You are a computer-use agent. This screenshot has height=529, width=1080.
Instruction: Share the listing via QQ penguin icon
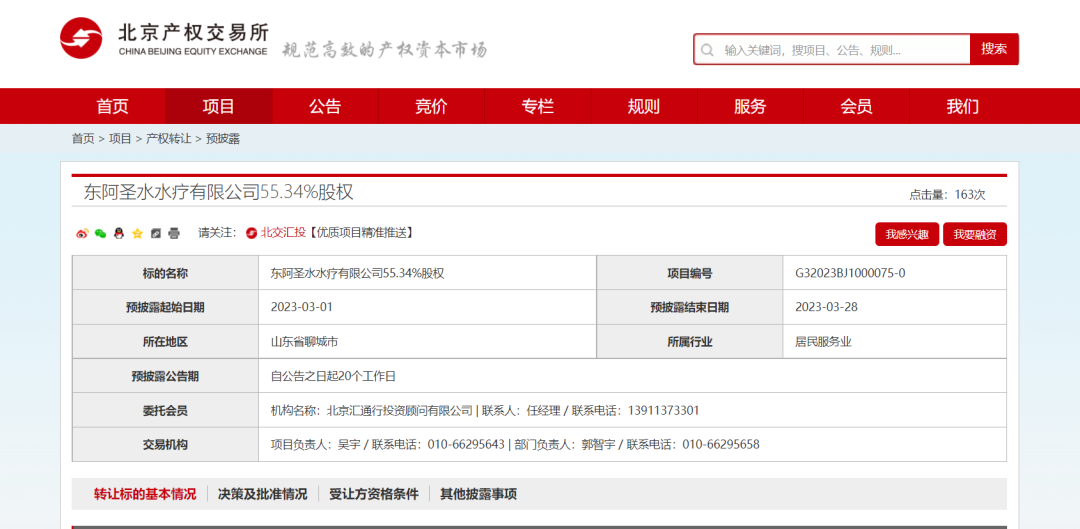click(118, 234)
